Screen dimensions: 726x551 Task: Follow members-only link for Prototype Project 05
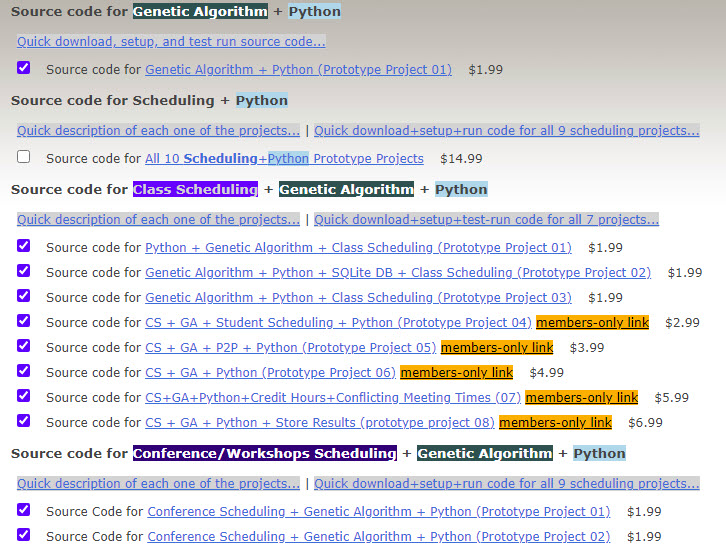[x=497, y=347]
